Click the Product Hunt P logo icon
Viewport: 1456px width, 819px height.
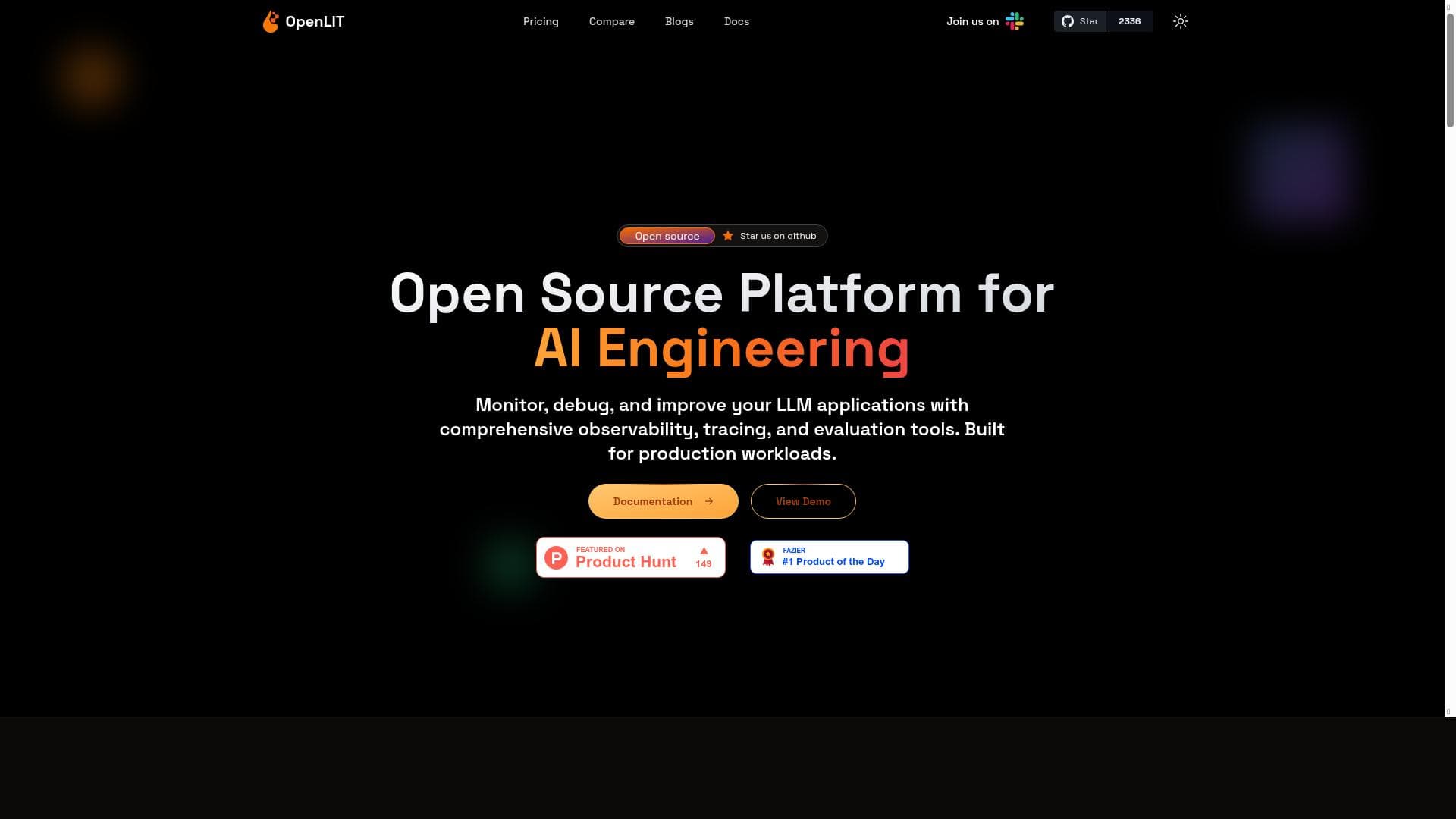pos(556,558)
